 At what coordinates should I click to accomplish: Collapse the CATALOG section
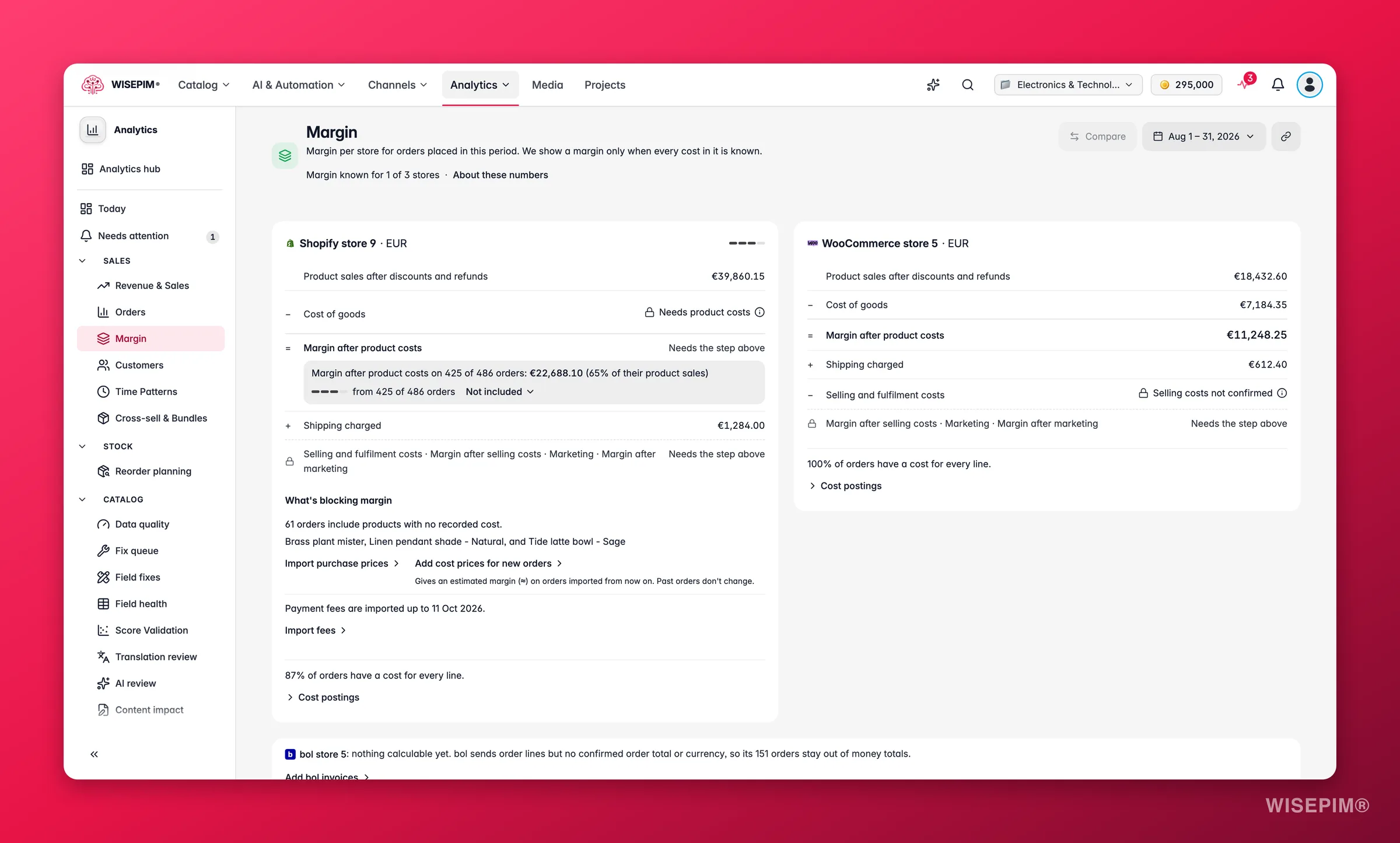click(x=82, y=499)
